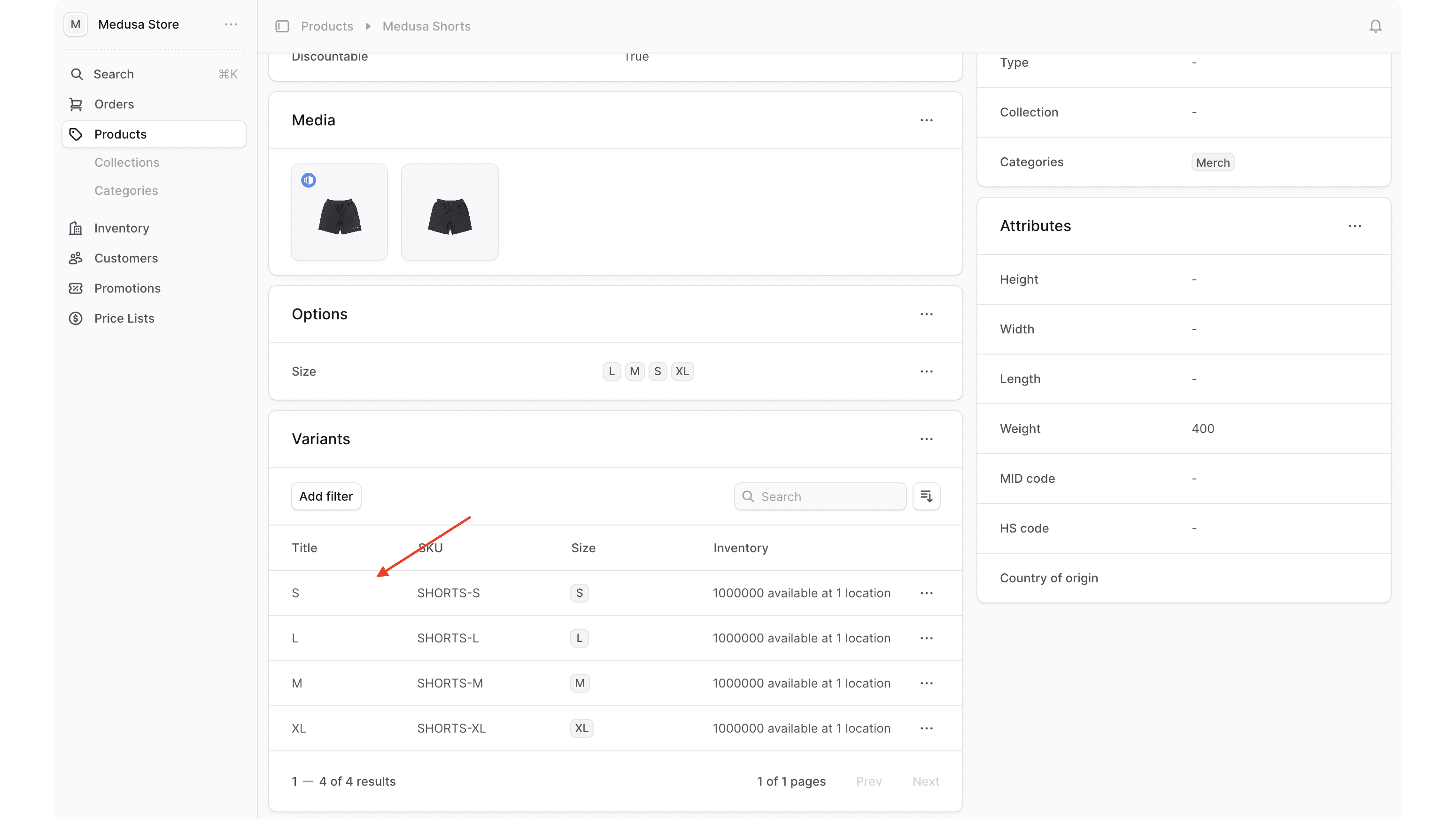
Task: Click the Medusa Store avatar
Action: click(x=75, y=24)
